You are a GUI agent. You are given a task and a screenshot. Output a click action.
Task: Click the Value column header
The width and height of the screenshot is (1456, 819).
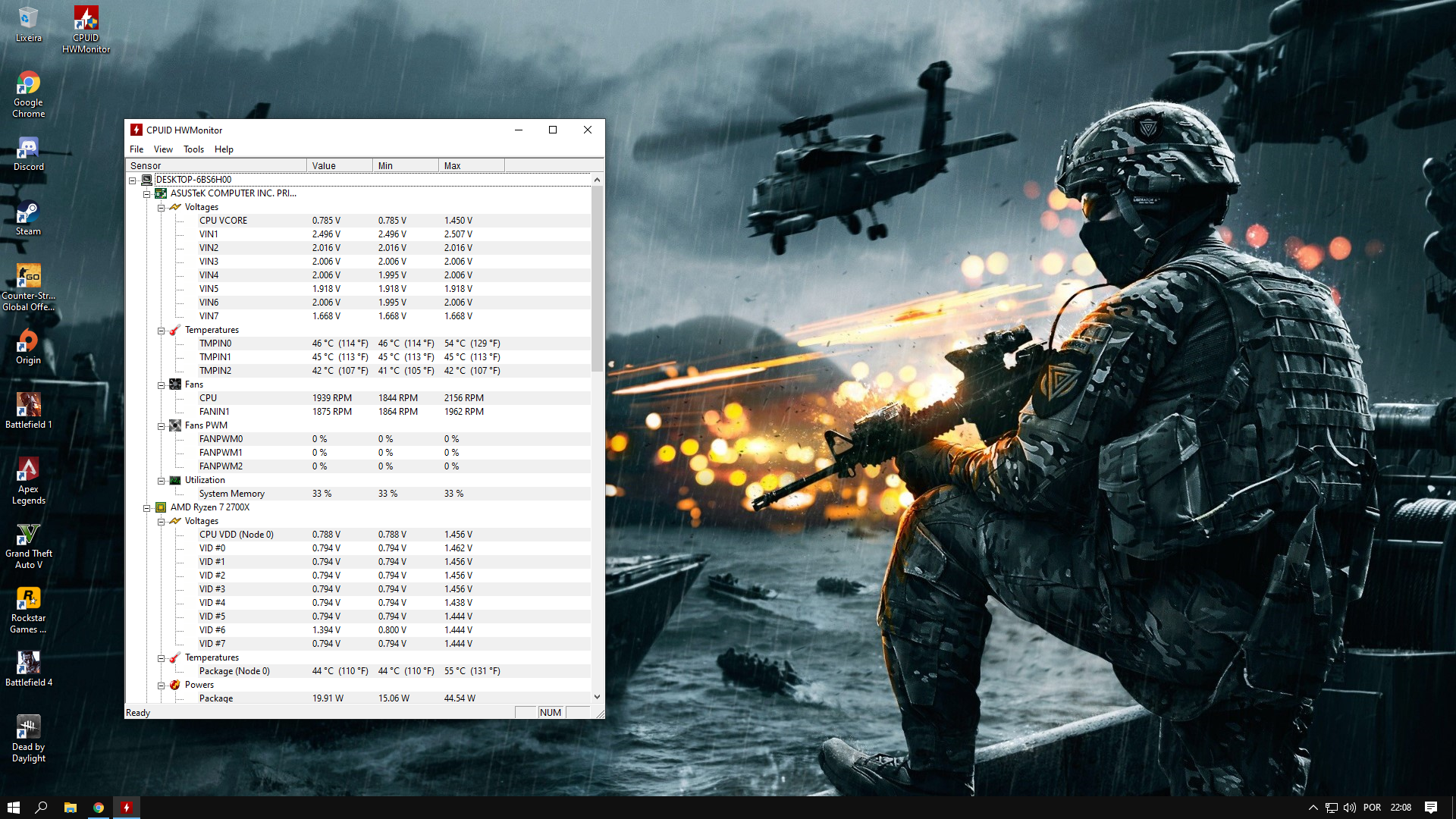(x=340, y=165)
